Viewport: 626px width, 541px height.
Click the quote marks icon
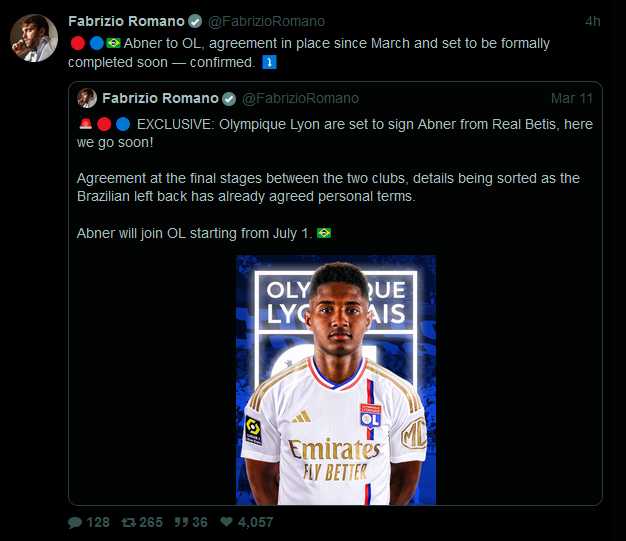(x=181, y=522)
